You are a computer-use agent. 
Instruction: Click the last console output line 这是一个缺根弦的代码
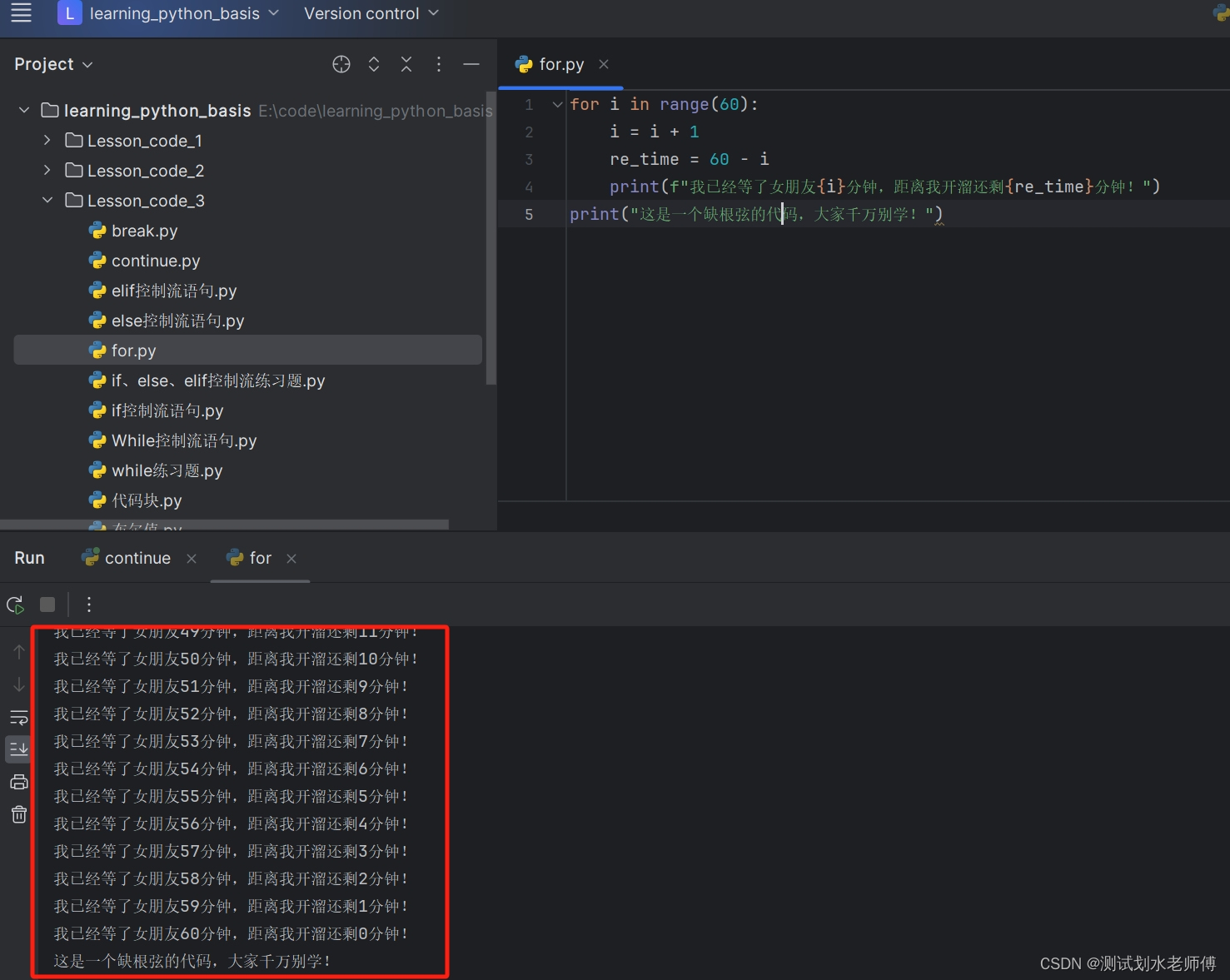click(x=192, y=961)
